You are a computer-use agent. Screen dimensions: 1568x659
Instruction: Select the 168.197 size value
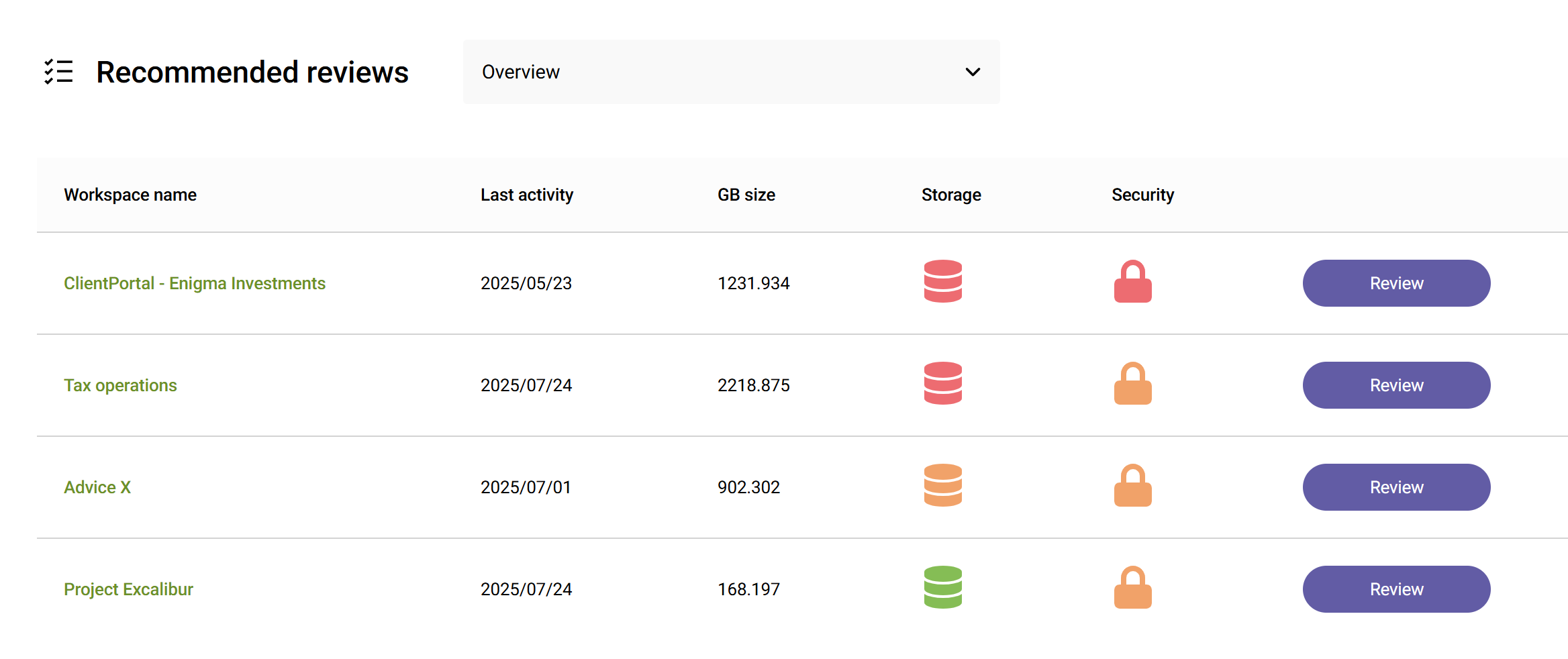point(749,589)
